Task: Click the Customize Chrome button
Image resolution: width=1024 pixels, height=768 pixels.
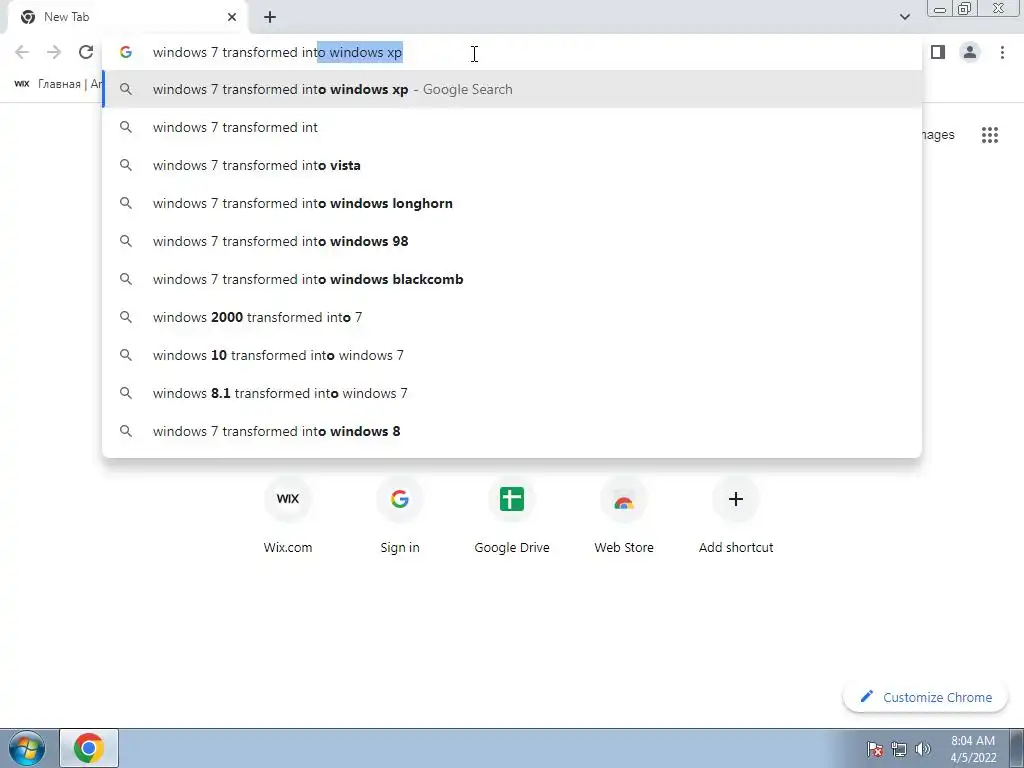Action: [x=925, y=697]
